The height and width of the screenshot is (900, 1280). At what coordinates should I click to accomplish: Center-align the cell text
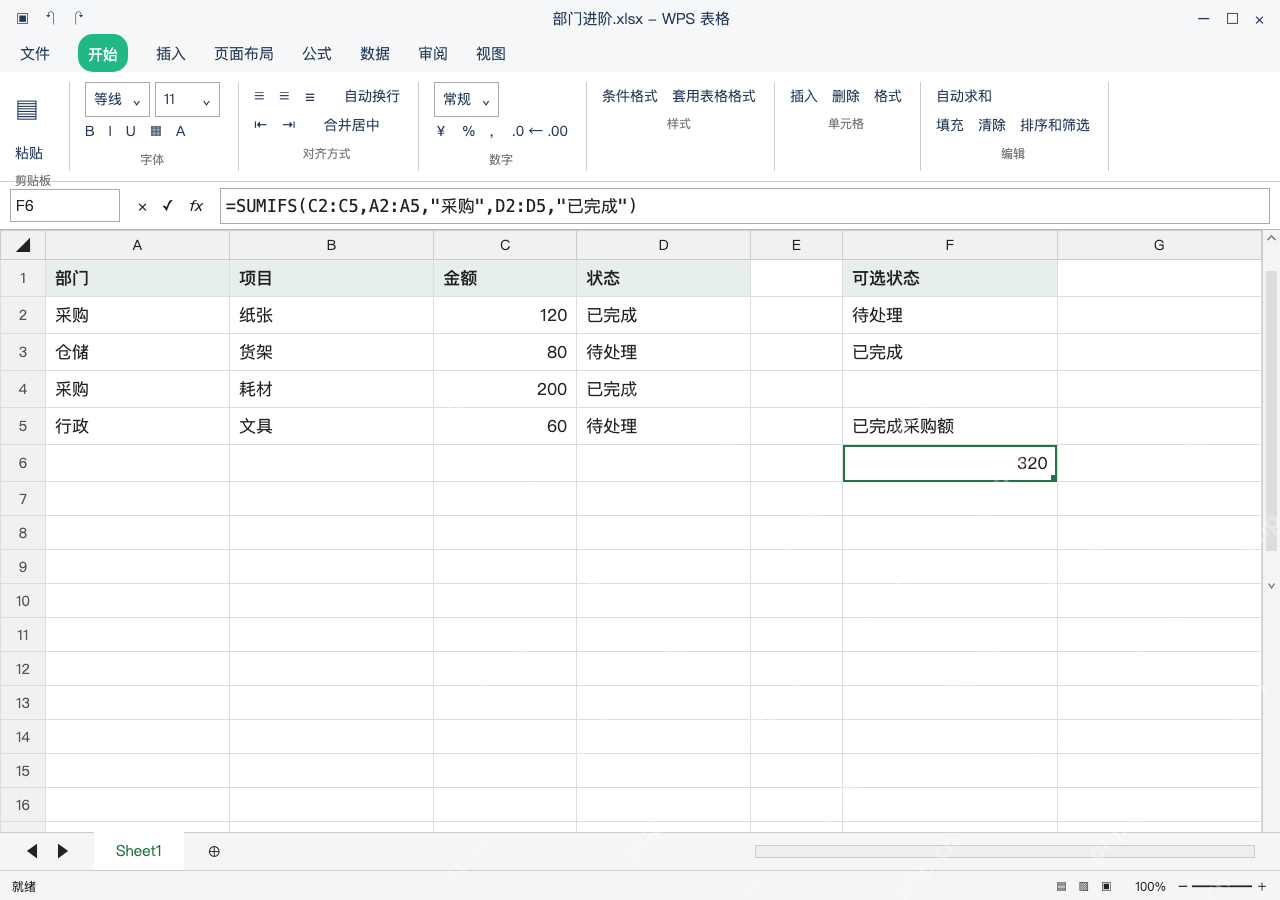click(x=284, y=96)
